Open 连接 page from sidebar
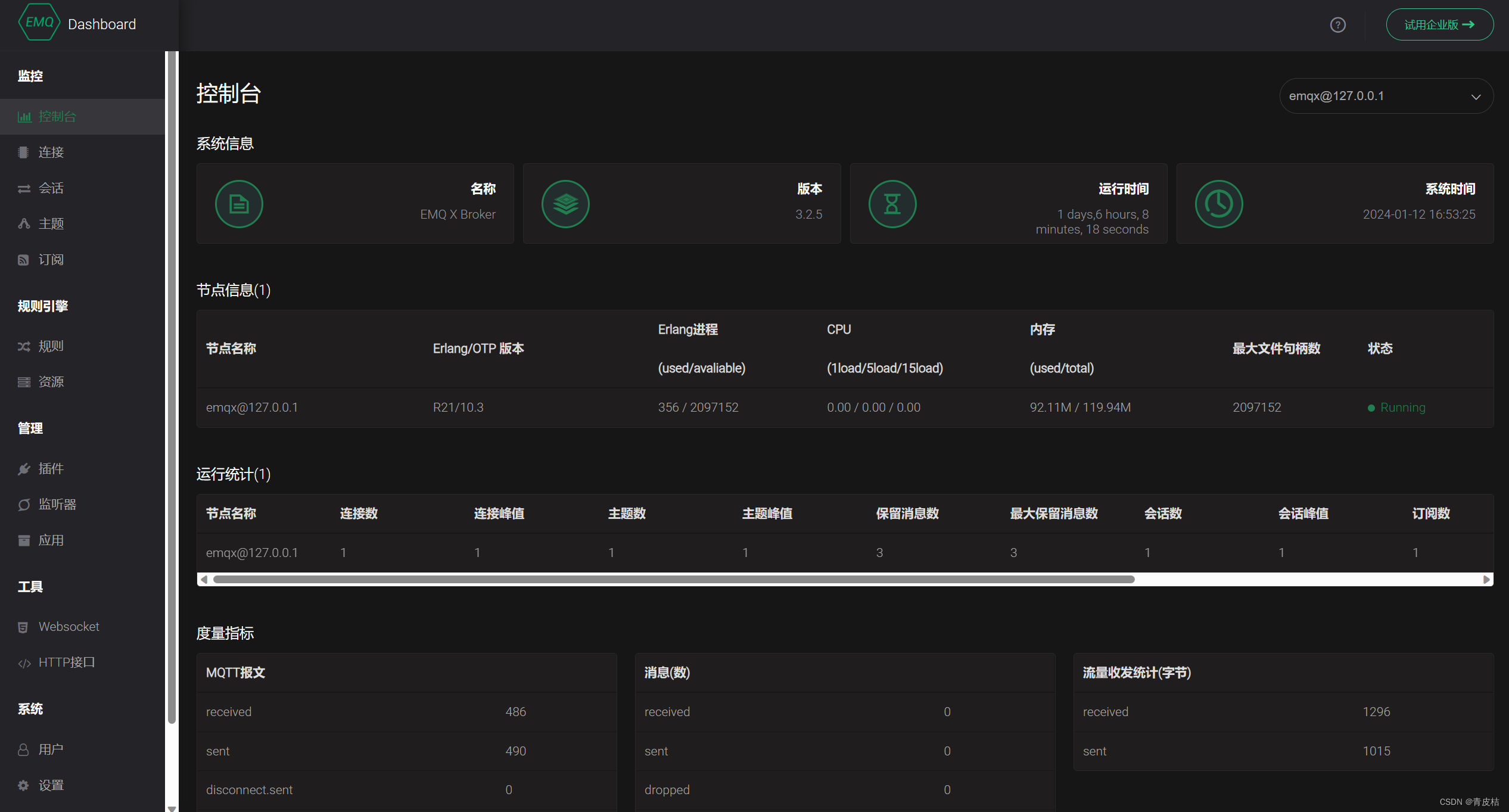 coord(82,153)
